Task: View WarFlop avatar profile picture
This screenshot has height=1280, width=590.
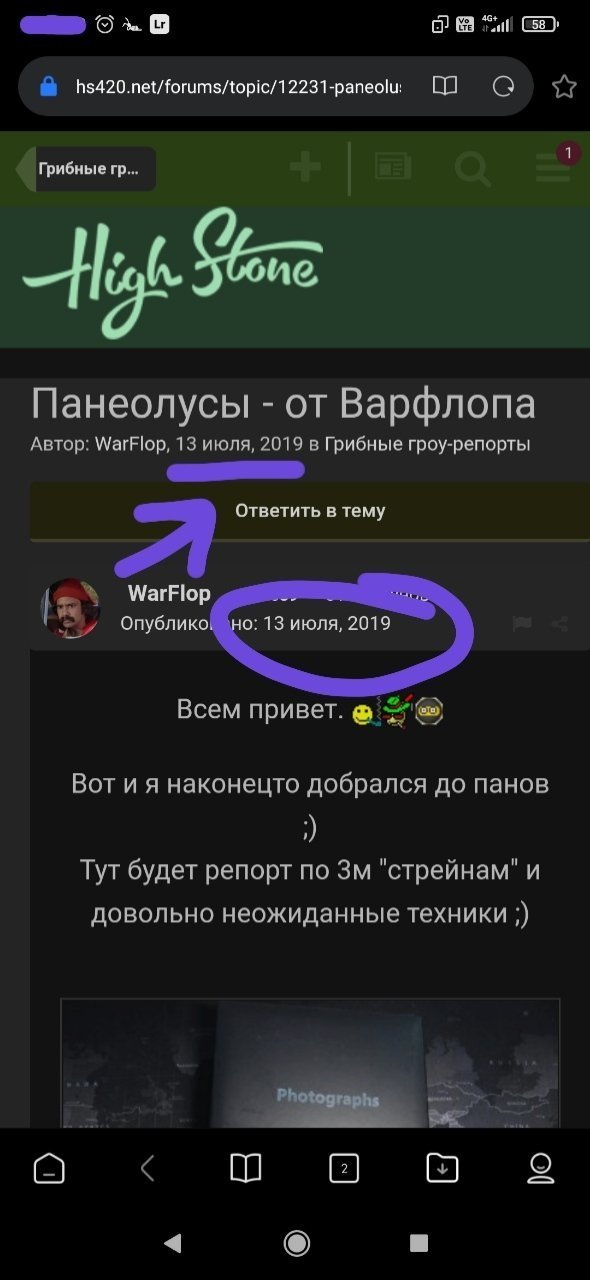Action: click(x=70, y=609)
